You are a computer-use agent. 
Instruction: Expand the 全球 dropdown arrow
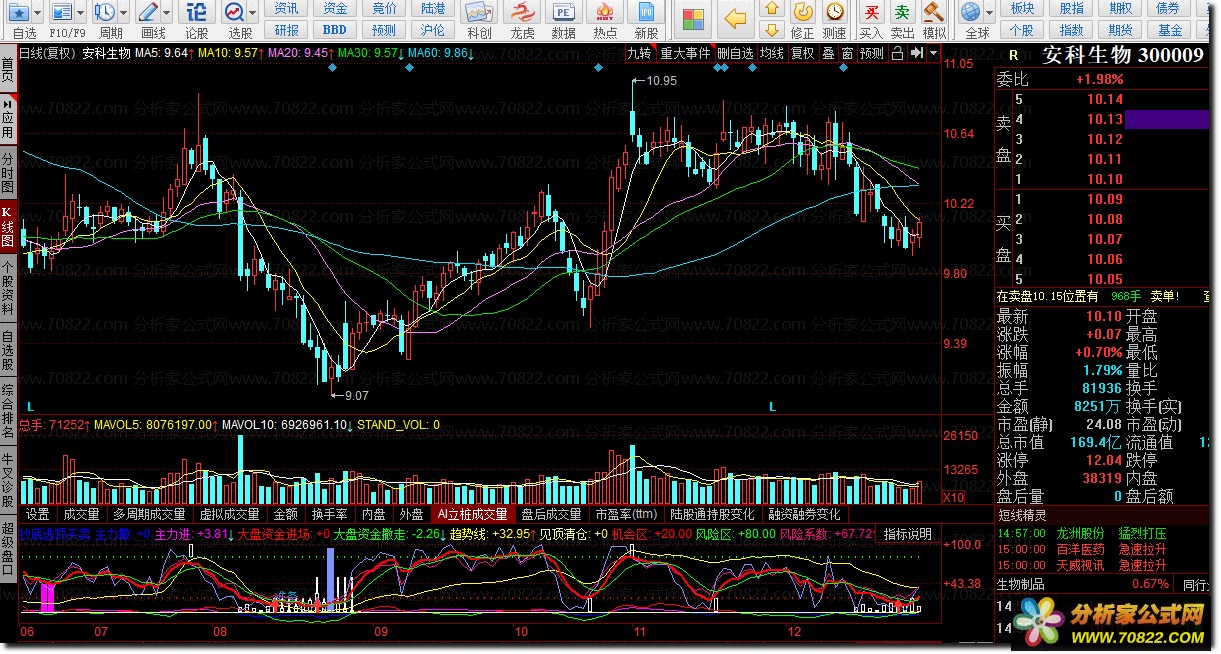coord(987,12)
